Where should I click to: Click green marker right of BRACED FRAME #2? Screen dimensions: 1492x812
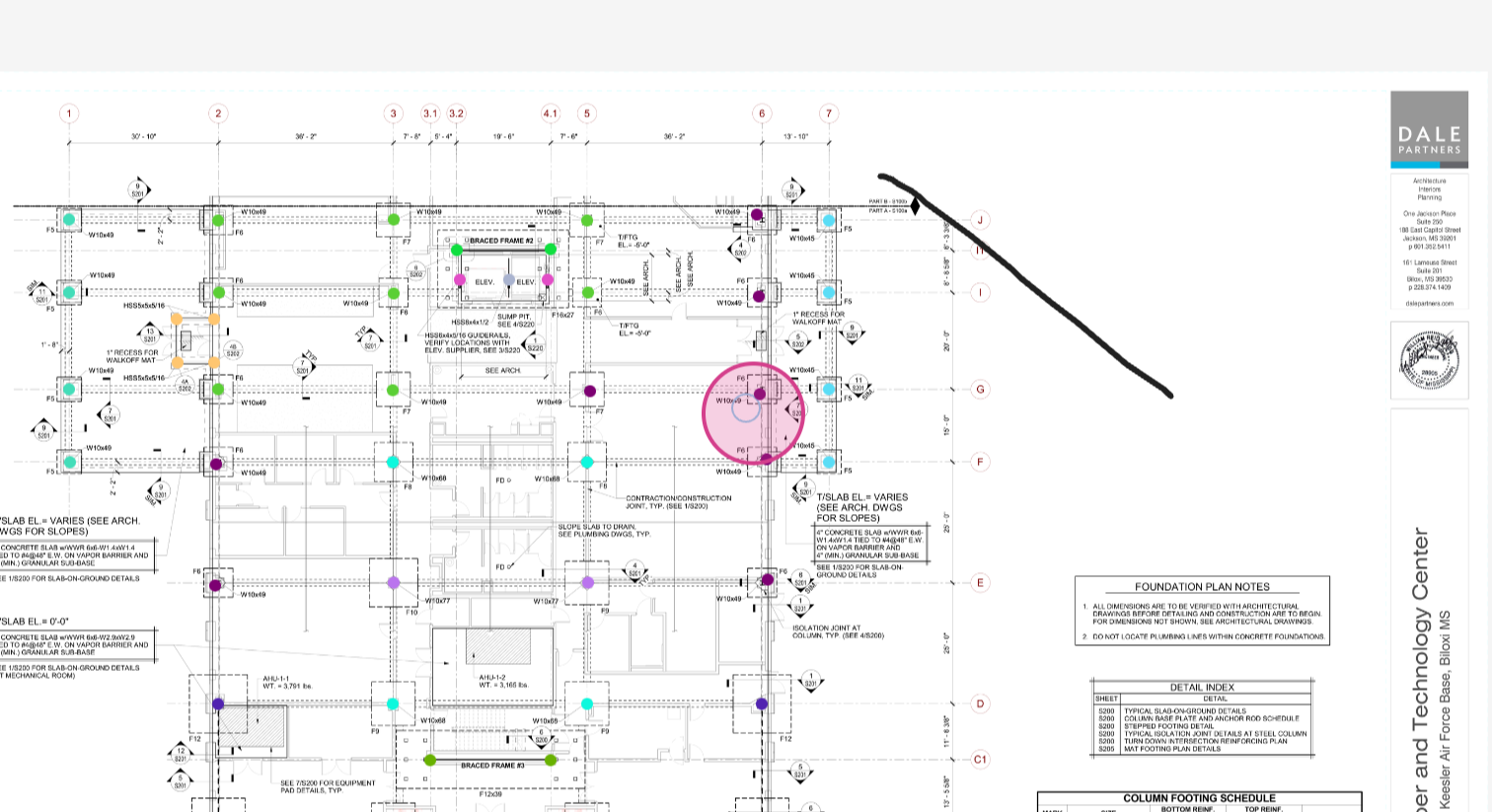(551, 250)
